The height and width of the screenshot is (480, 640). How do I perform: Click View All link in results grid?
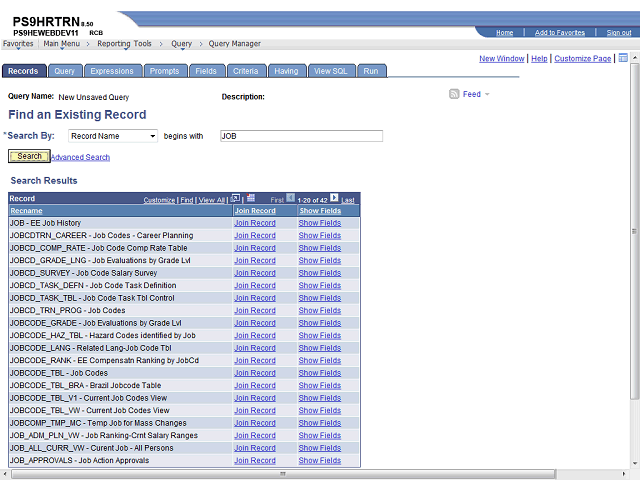(211, 200)
